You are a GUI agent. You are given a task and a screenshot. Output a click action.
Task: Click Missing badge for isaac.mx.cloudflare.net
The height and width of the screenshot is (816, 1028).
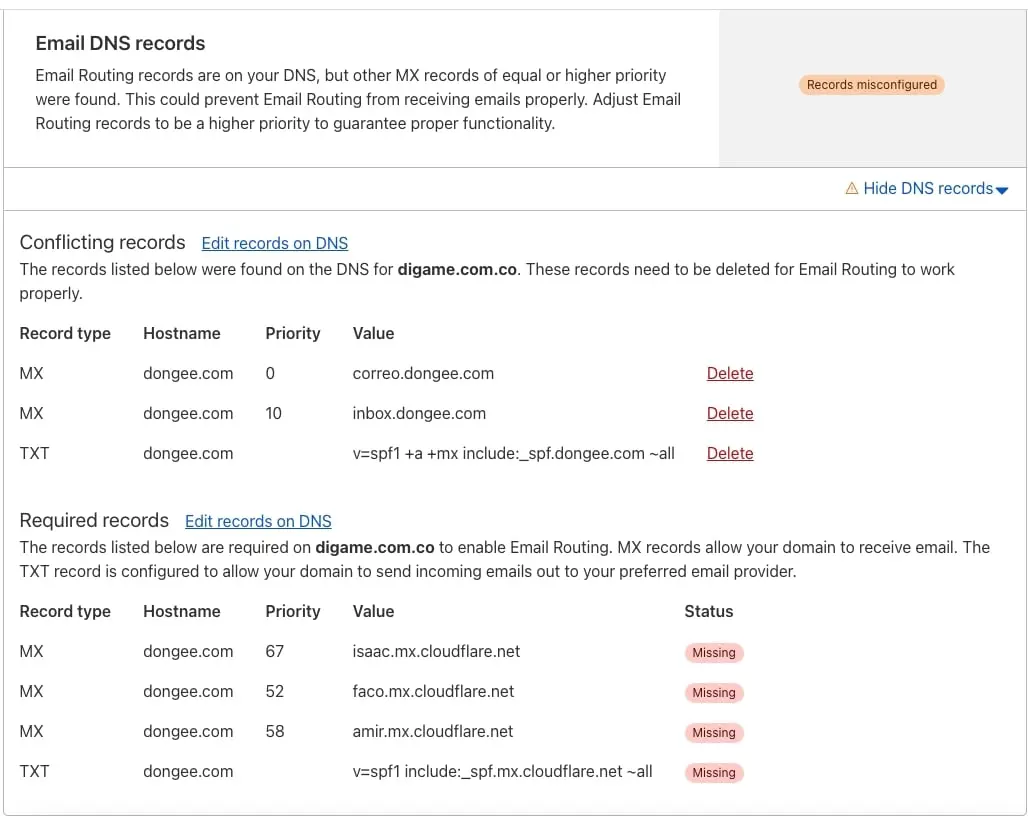pos(714,653)
